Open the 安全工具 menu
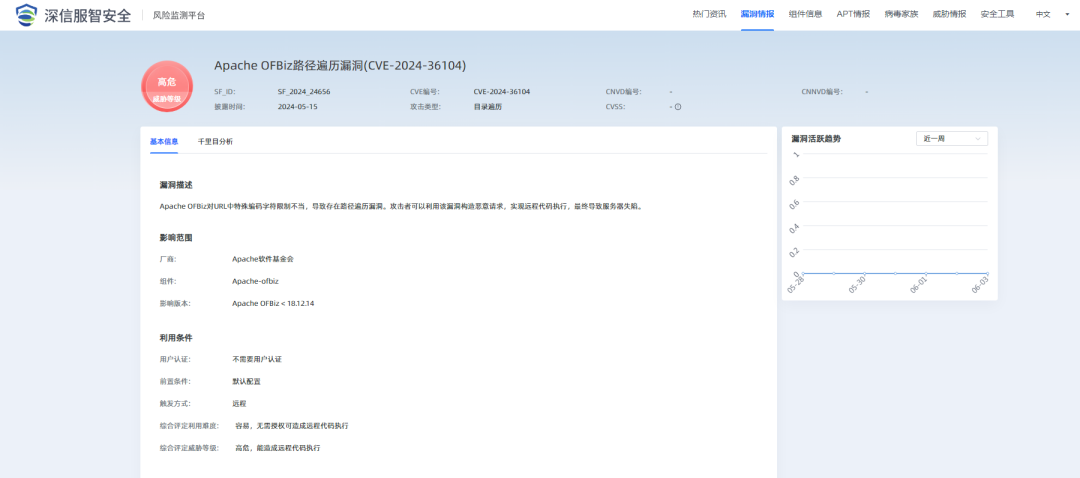The image size is (1080, 478). click(x=997, y=14)
